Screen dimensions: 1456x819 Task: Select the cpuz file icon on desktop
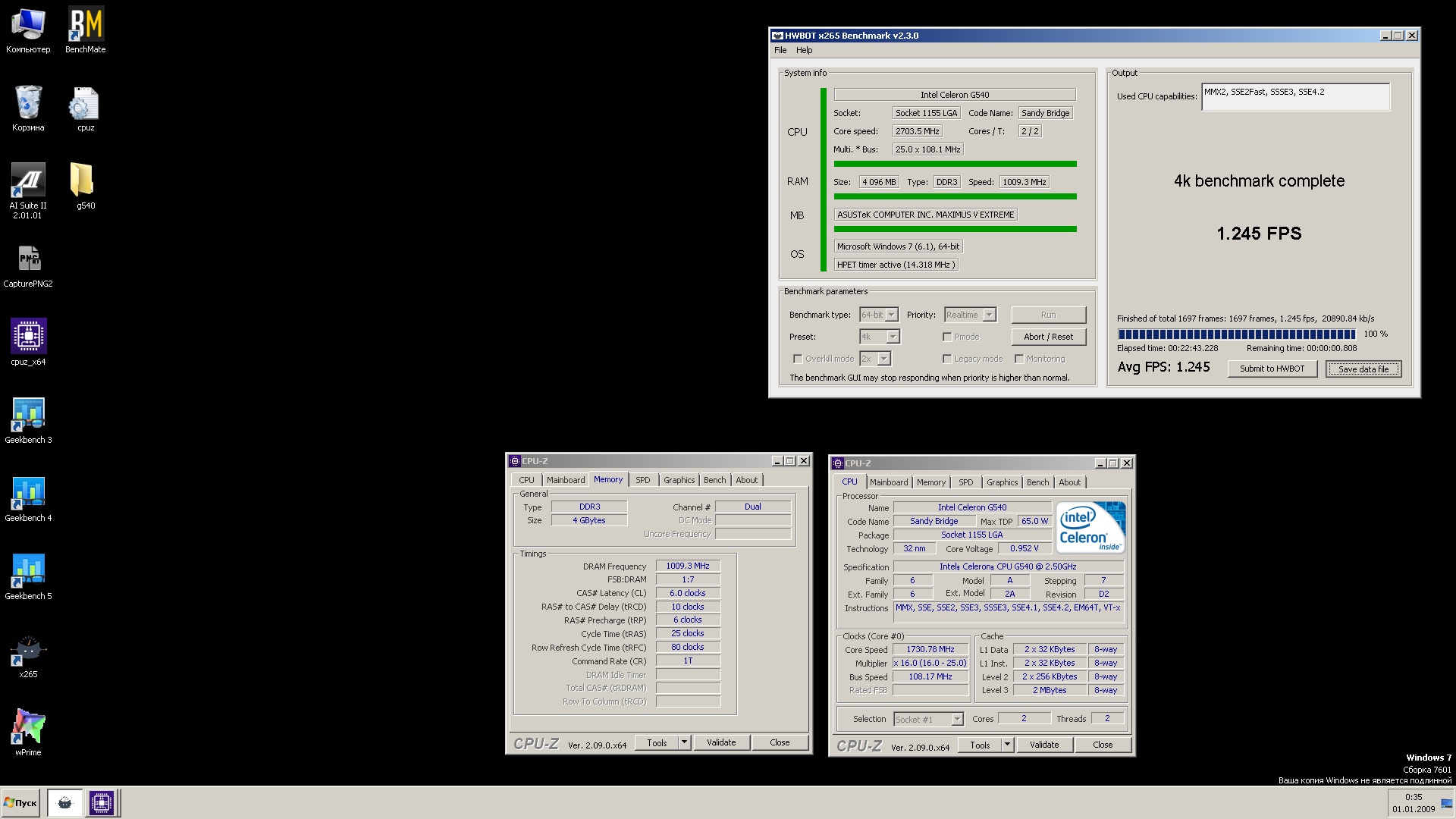click(x=86, y=108)
